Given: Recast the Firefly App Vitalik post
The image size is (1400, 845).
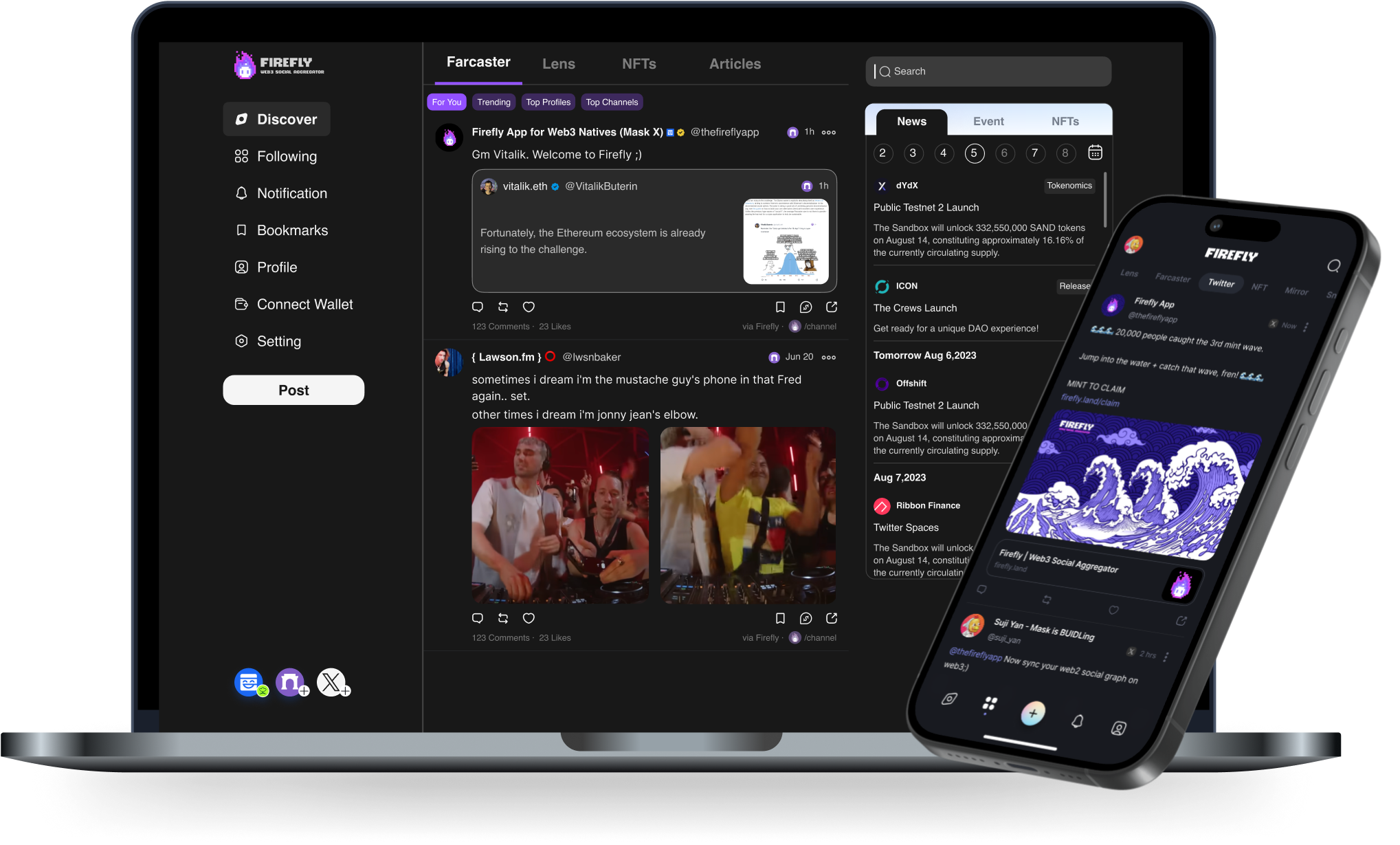Looking at the screenshot, I should point(503,307).
